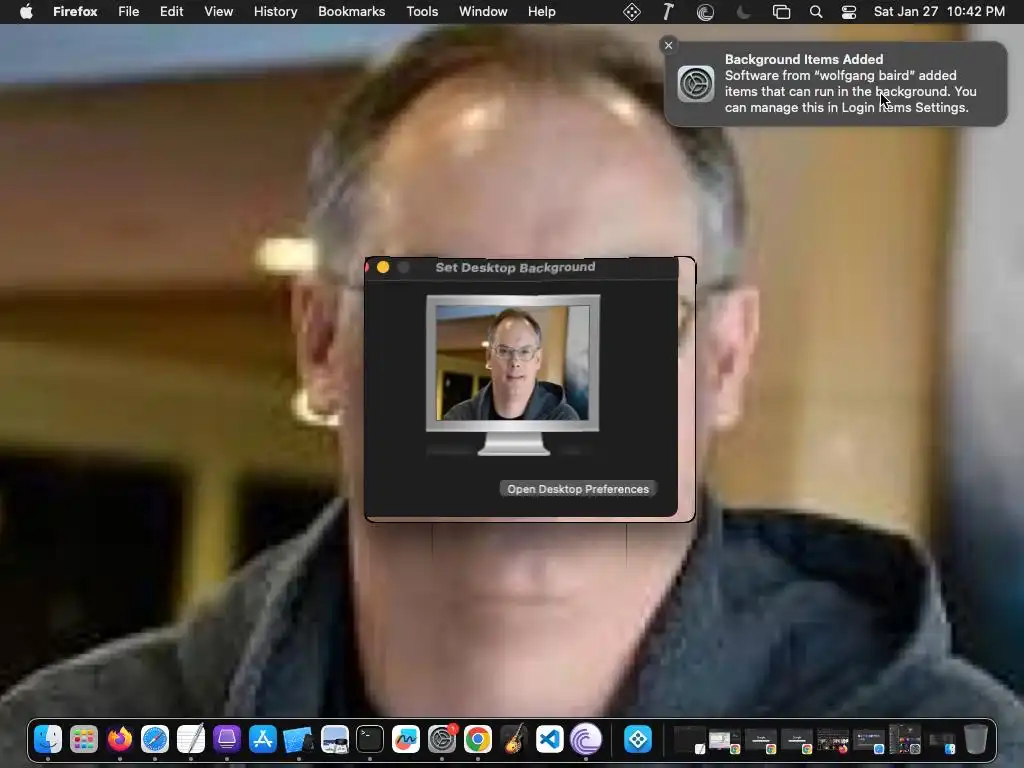Open the purple spiral app in the Dock
The width and height of the screenshot is (1024, 768).
(586, 739)
